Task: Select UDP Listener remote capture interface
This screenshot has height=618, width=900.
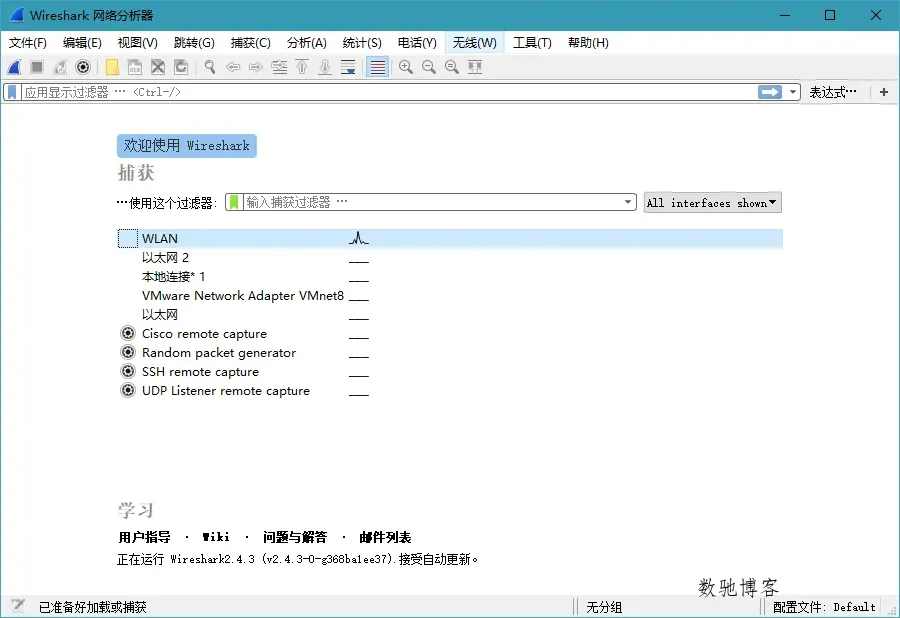Action: (226, 391)
